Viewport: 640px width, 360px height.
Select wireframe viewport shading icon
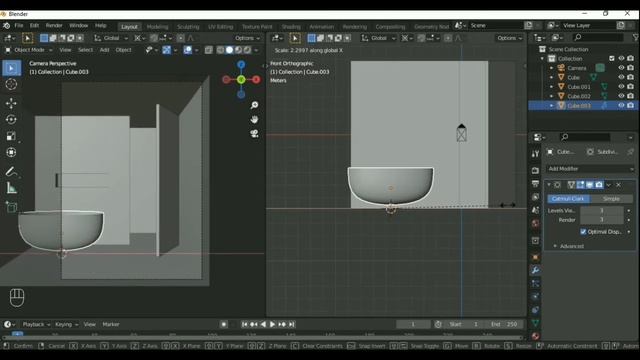coord(220,50)
